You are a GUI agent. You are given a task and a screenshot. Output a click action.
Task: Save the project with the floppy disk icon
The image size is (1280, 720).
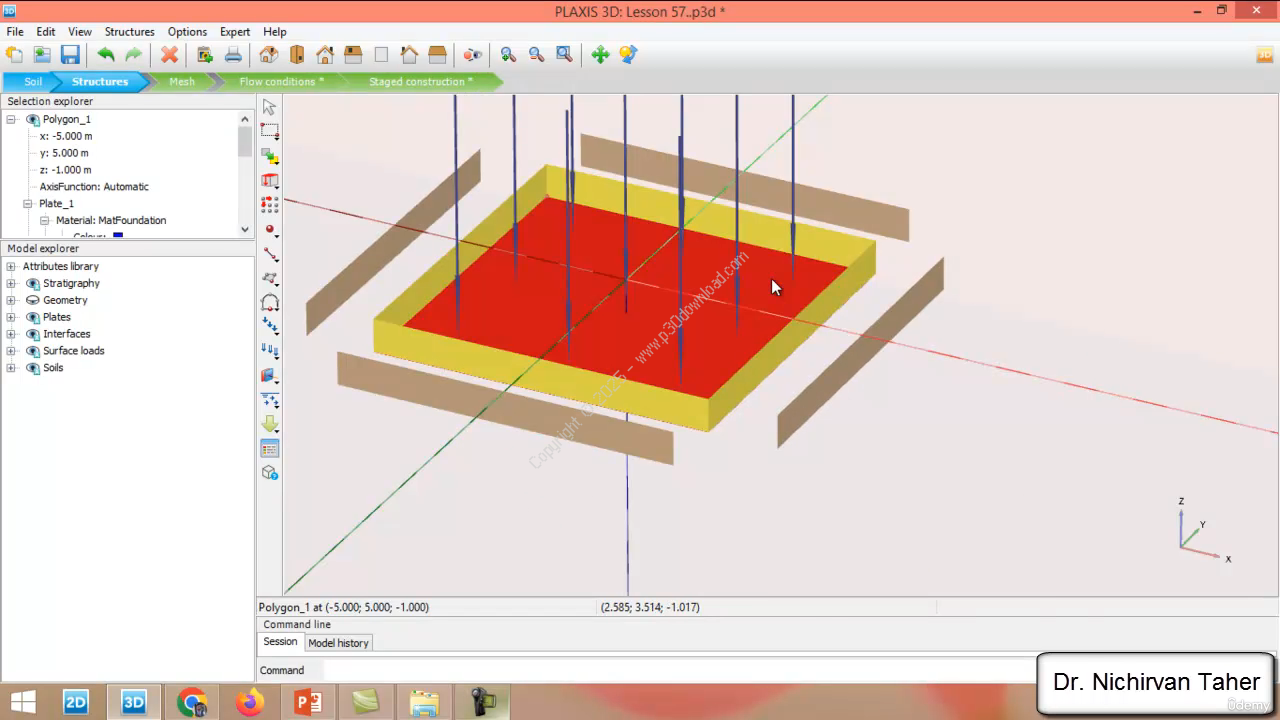click(x=70, y=55)
